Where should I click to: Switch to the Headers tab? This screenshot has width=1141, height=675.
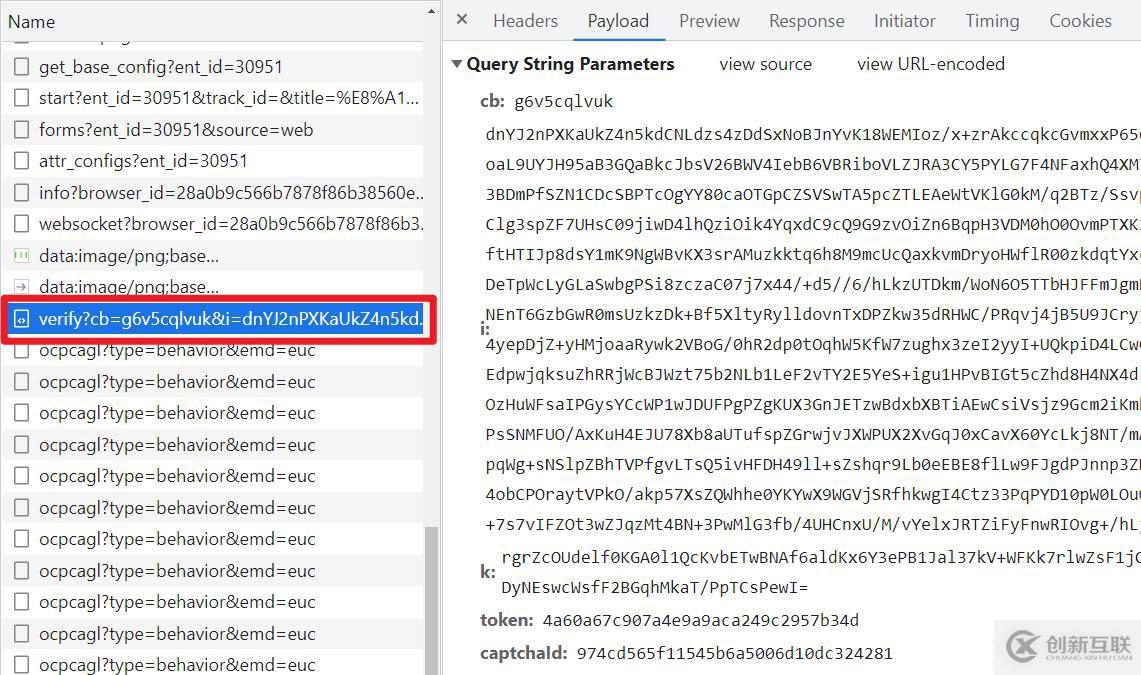coord(525,21)
